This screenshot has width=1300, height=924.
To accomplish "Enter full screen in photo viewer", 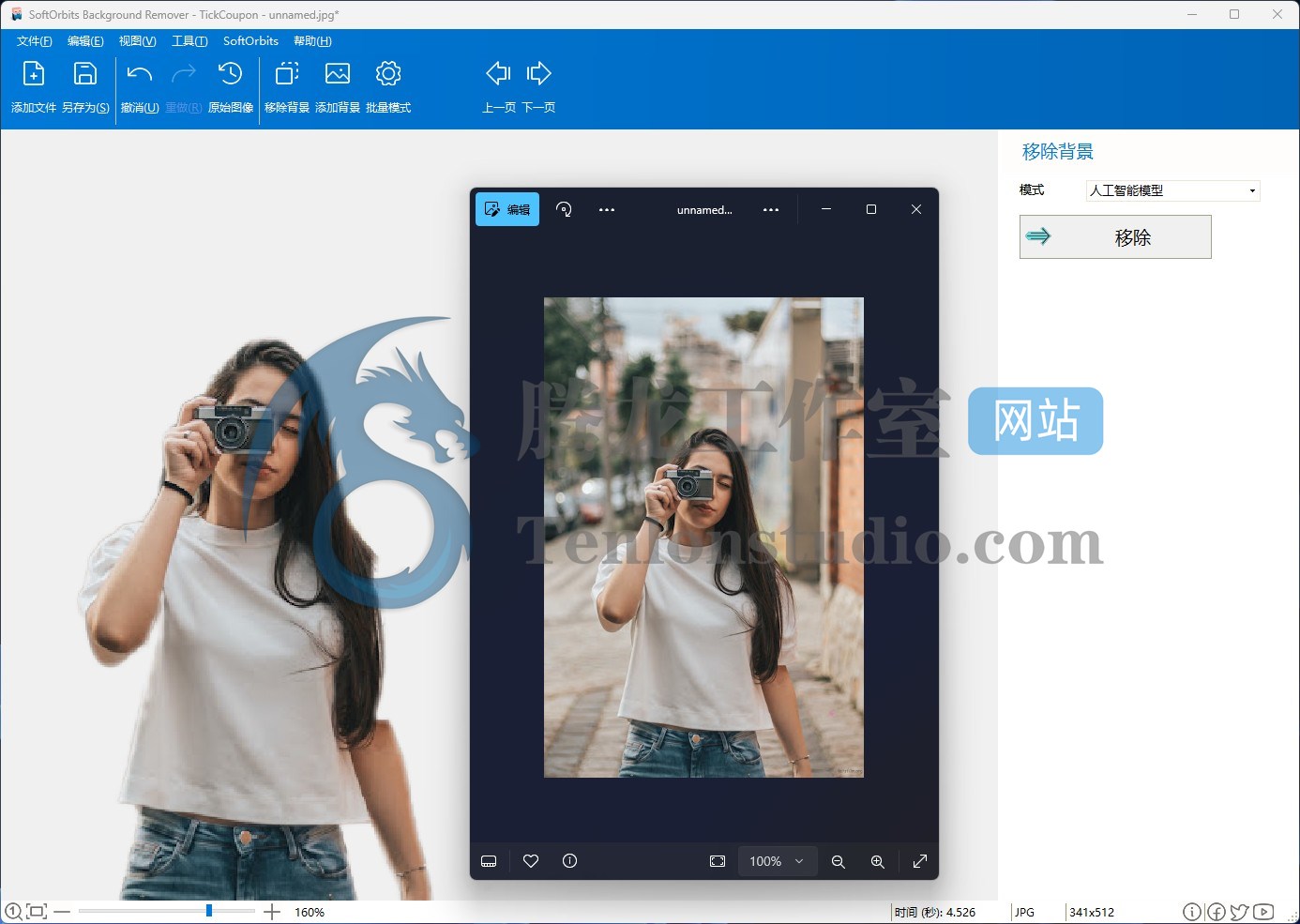I will click(920, 861).
